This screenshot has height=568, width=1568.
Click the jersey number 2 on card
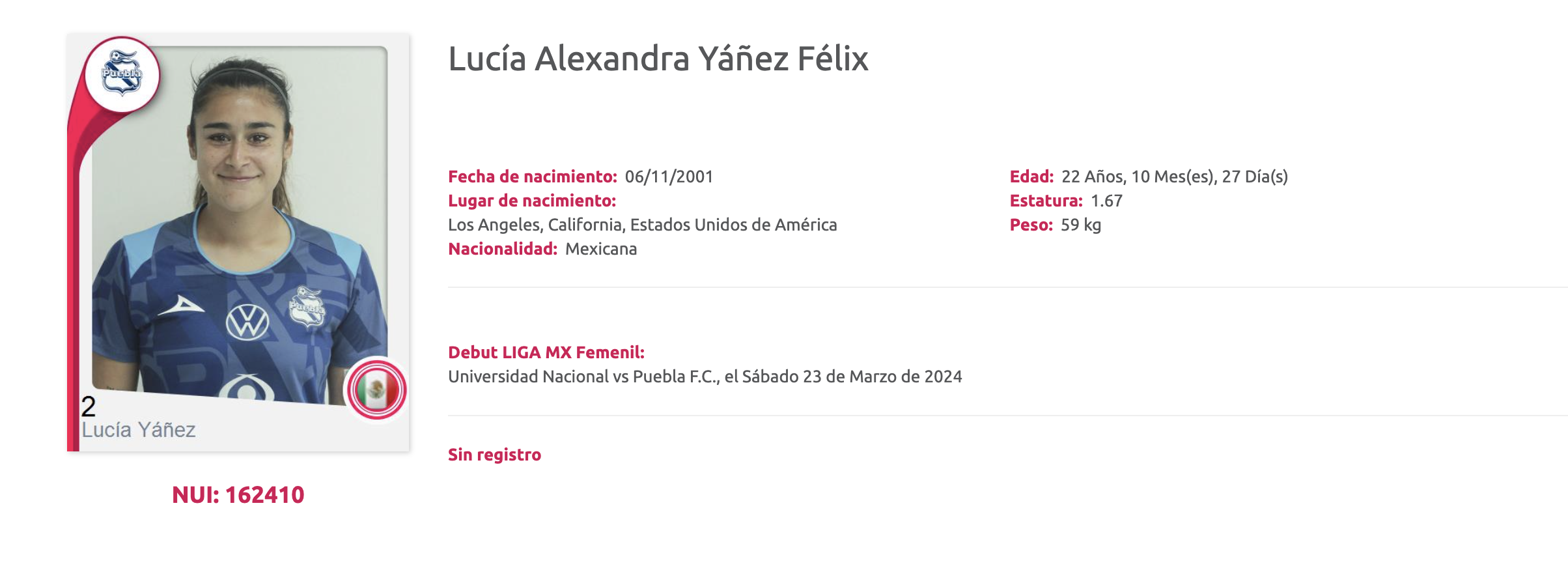(x=89, y=406)
